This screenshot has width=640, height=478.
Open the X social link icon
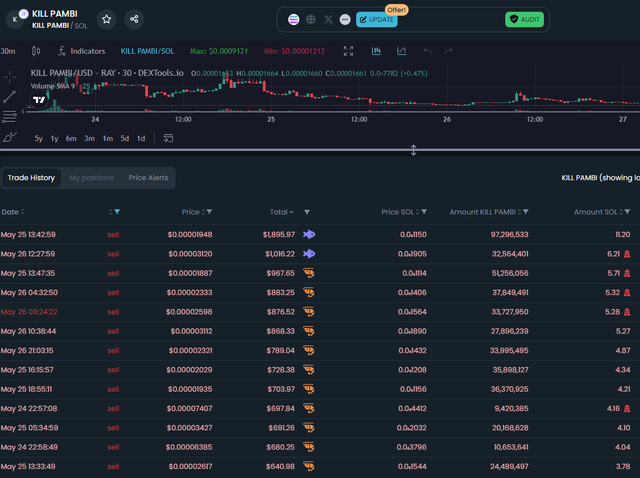point(328,19)
